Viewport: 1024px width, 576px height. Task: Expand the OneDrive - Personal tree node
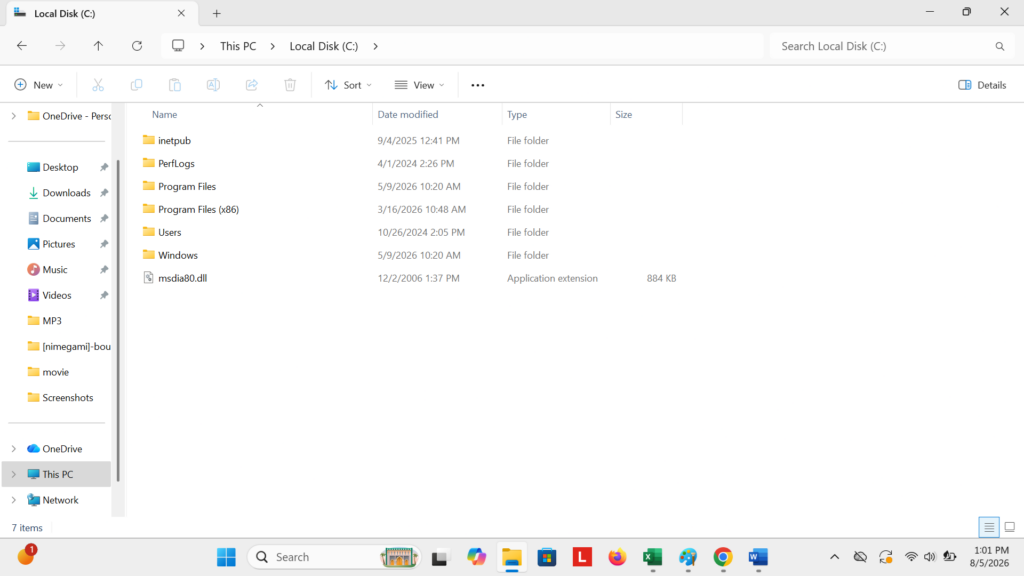(x=14, y=116)
